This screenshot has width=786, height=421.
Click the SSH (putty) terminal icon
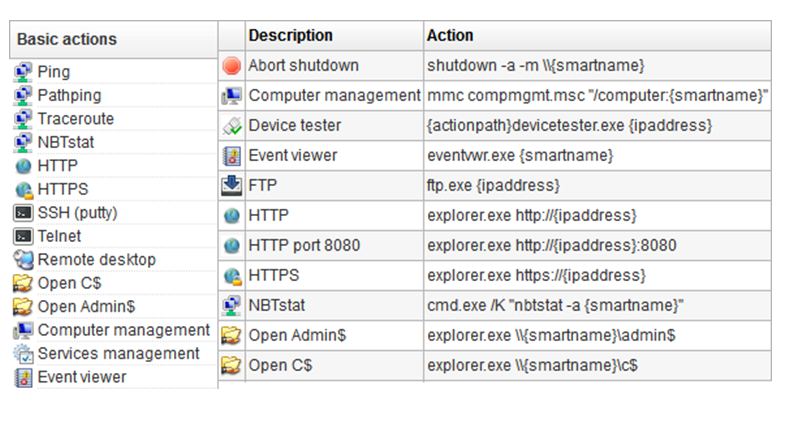click(23, 213)
